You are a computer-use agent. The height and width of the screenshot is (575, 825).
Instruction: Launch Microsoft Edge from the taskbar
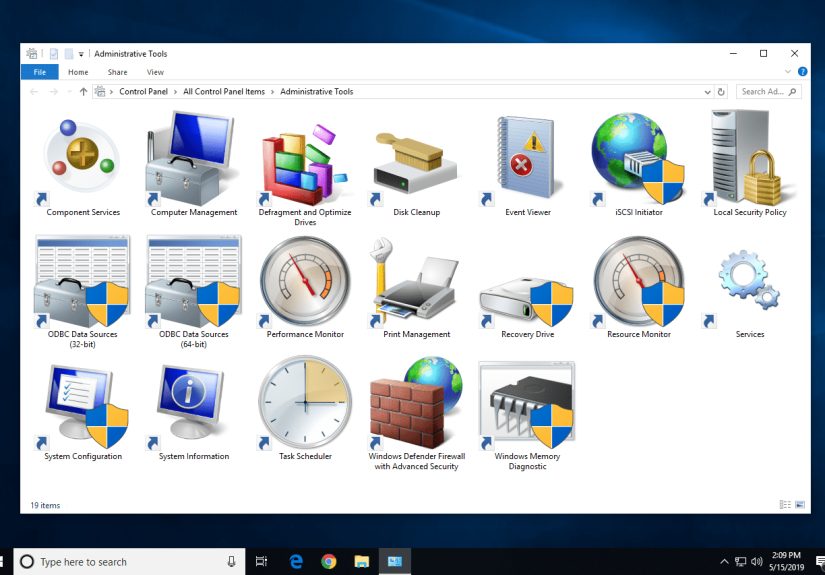tap(296, 562)
